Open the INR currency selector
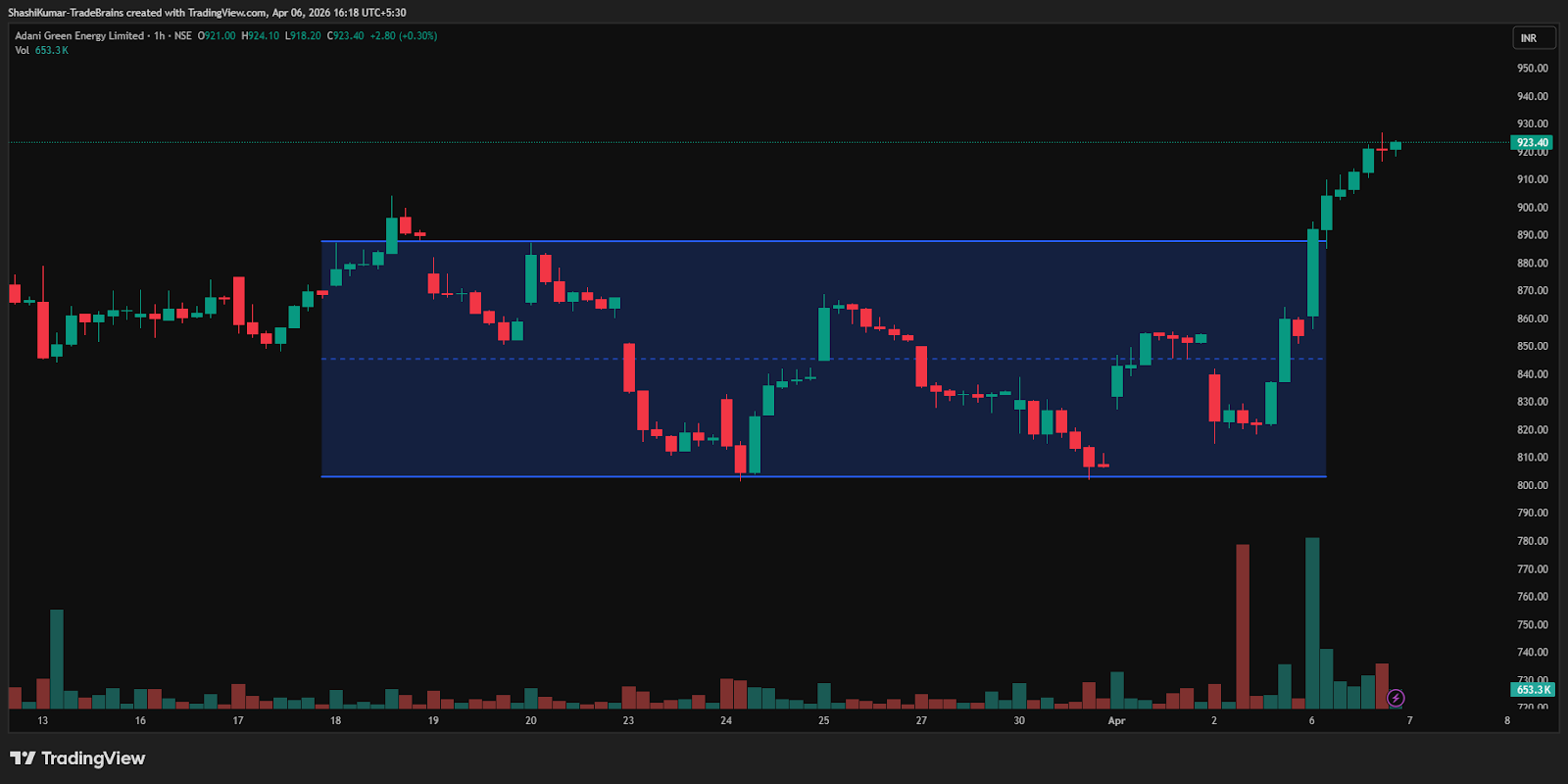1568x784 pixels. pyautogui.click(x=1533, y=38)
